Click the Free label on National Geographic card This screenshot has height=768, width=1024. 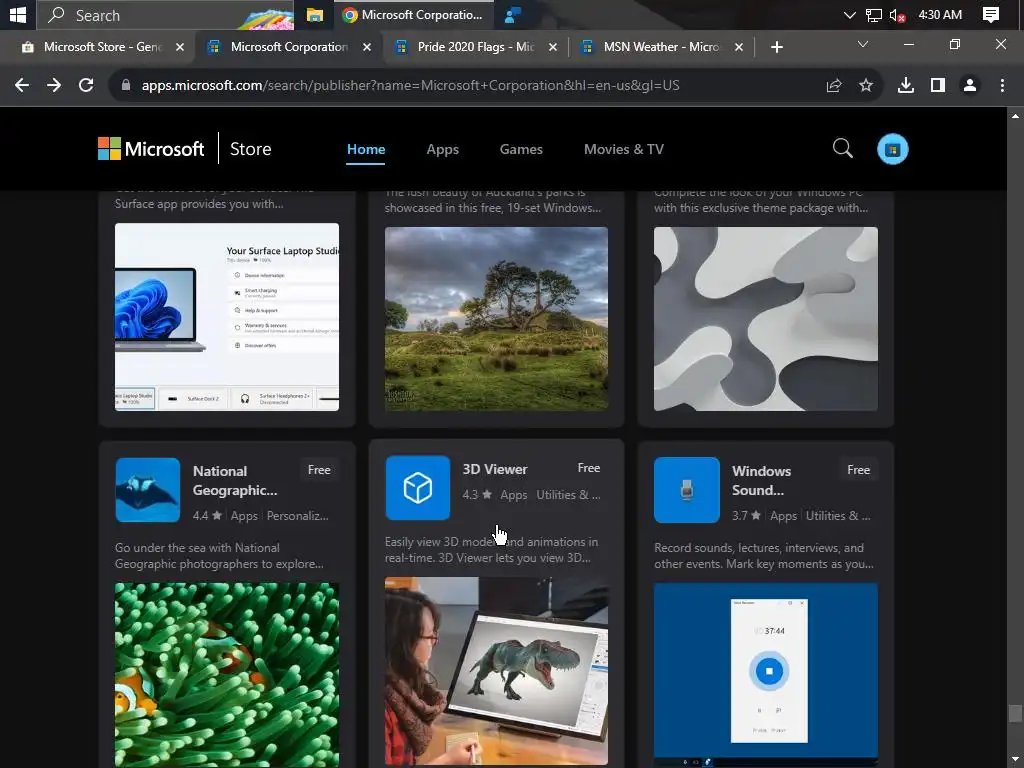[319, 470]
